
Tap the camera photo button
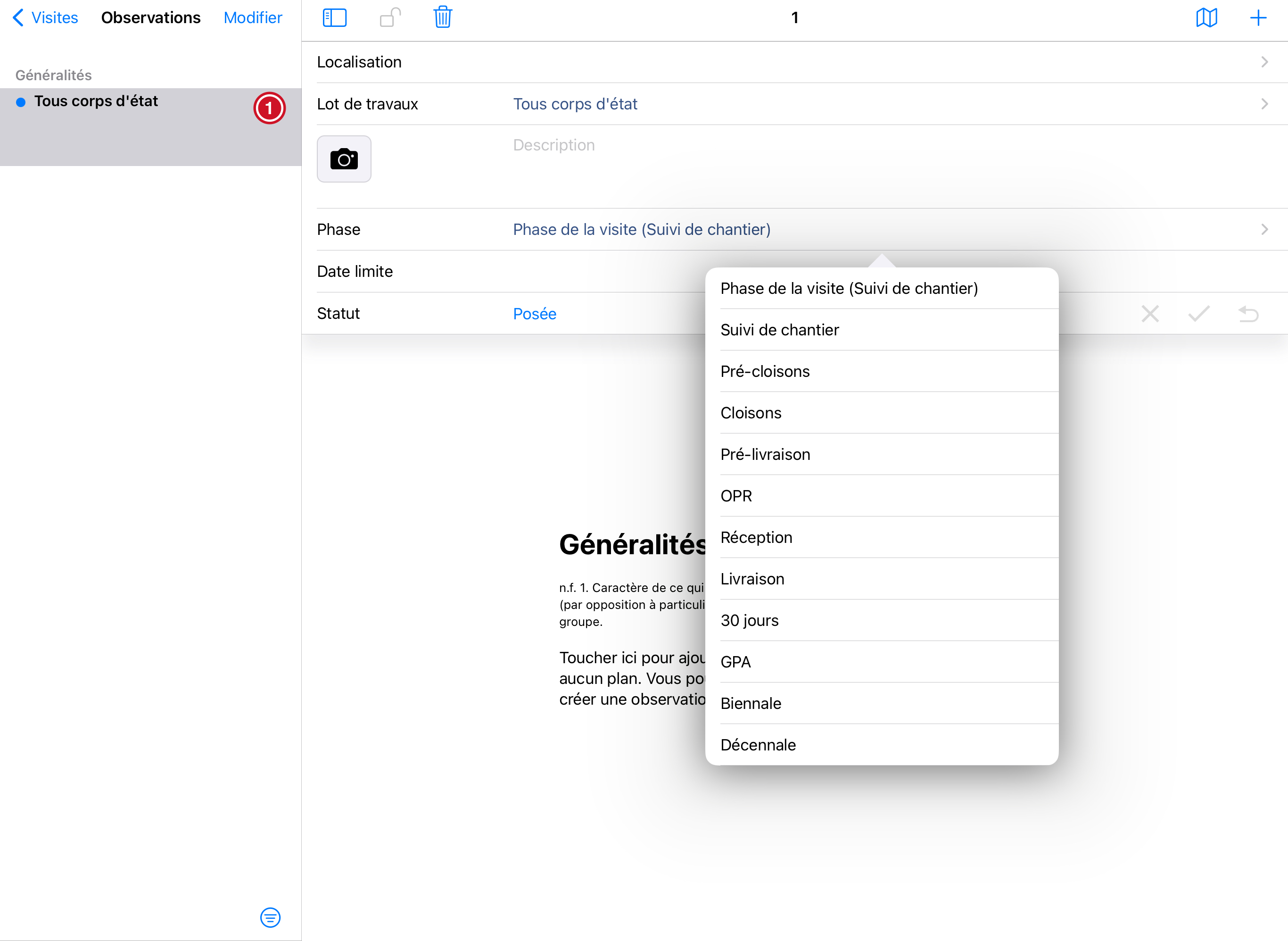344,159
